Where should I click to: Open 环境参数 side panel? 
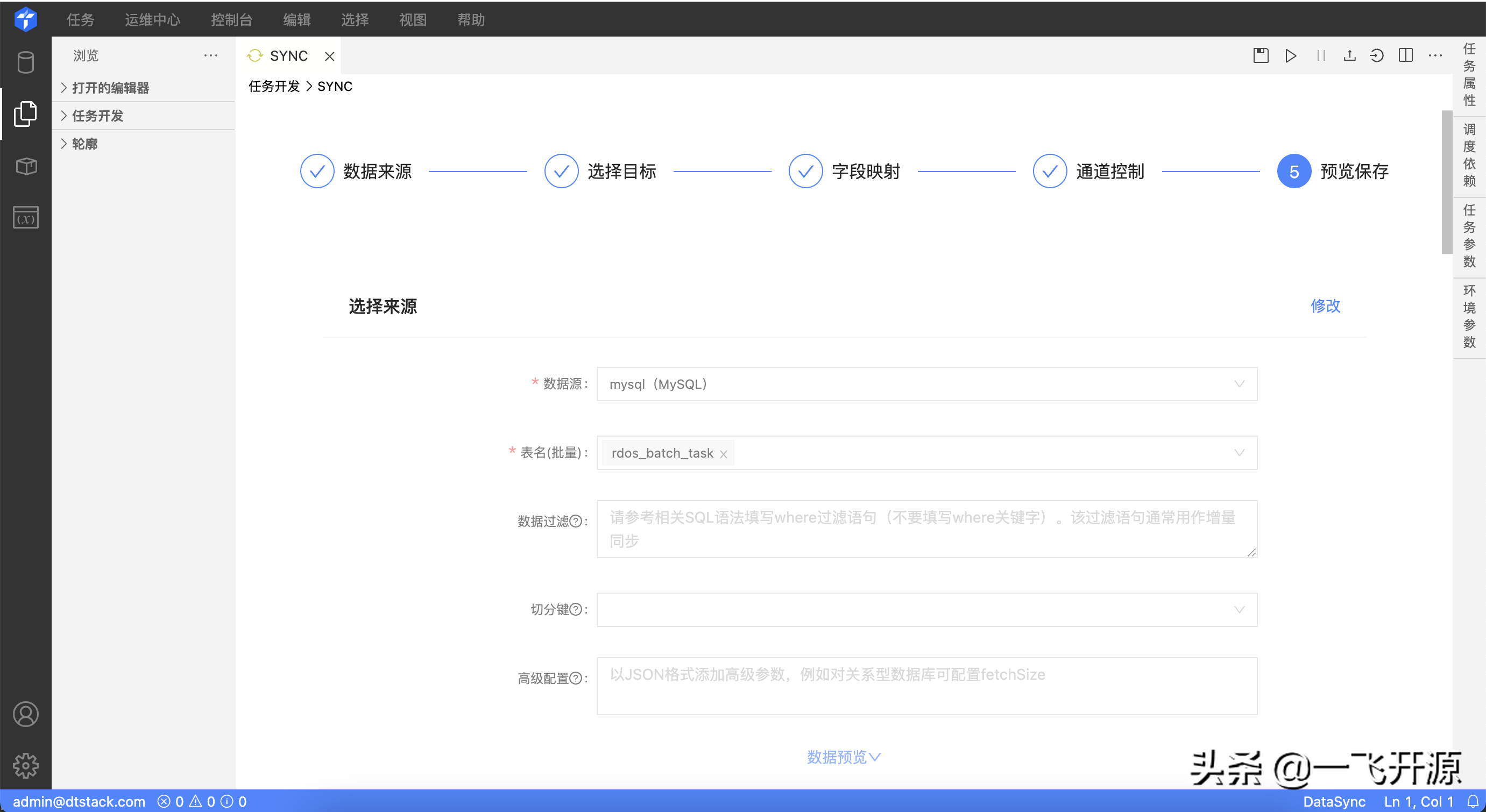(1469, 317)
